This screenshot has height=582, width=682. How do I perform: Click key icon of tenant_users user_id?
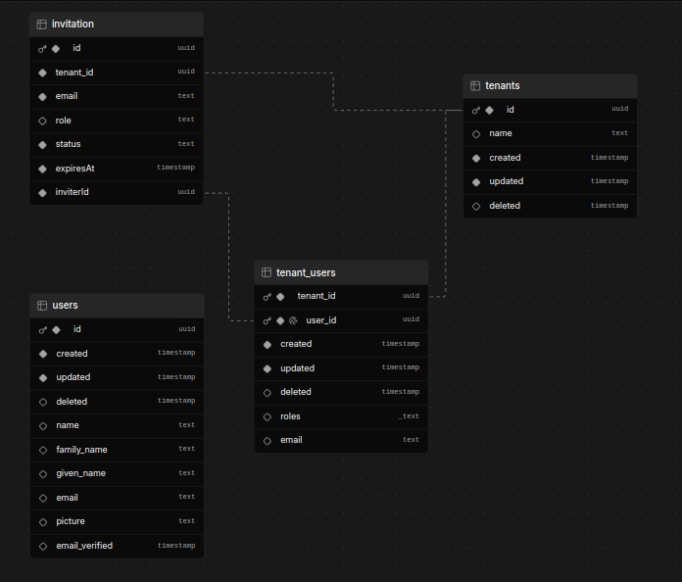[x=267, y=321]
